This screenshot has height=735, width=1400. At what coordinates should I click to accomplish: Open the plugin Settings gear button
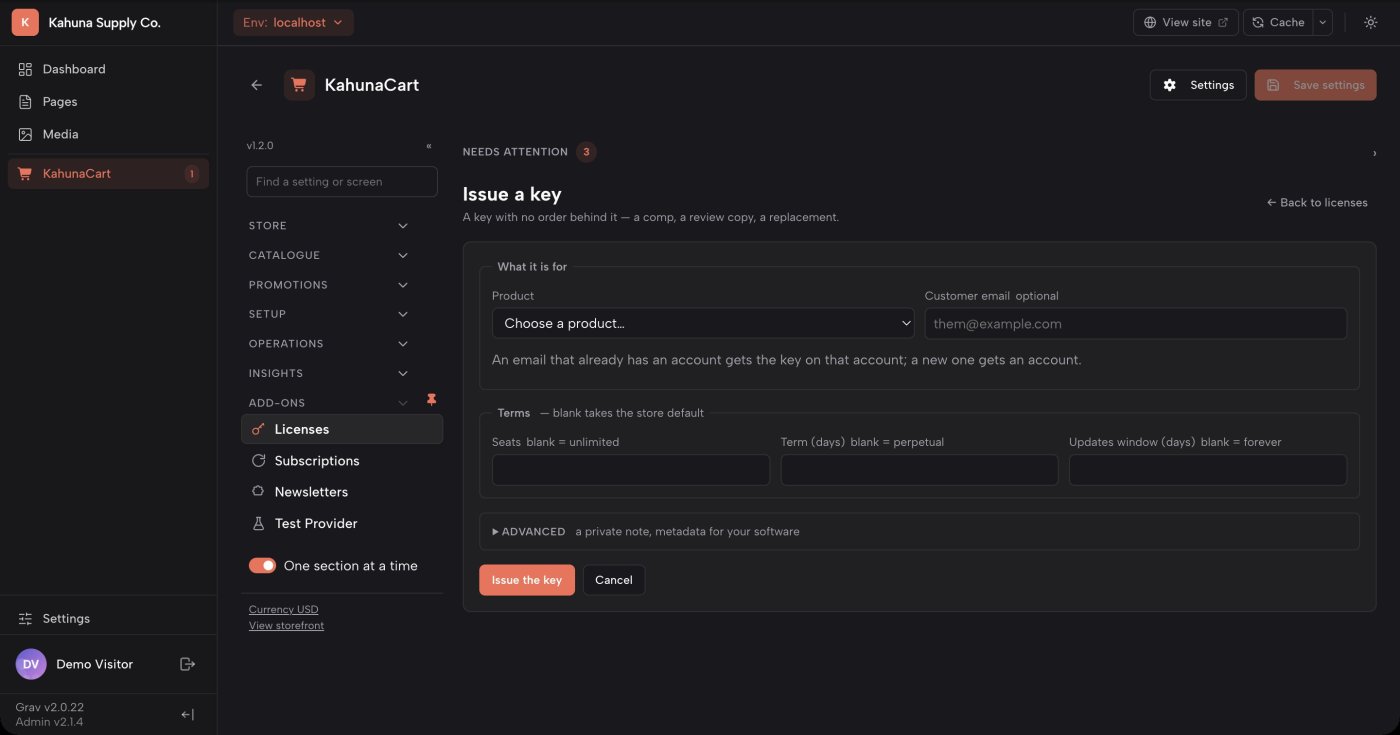tap(1198, 85)
